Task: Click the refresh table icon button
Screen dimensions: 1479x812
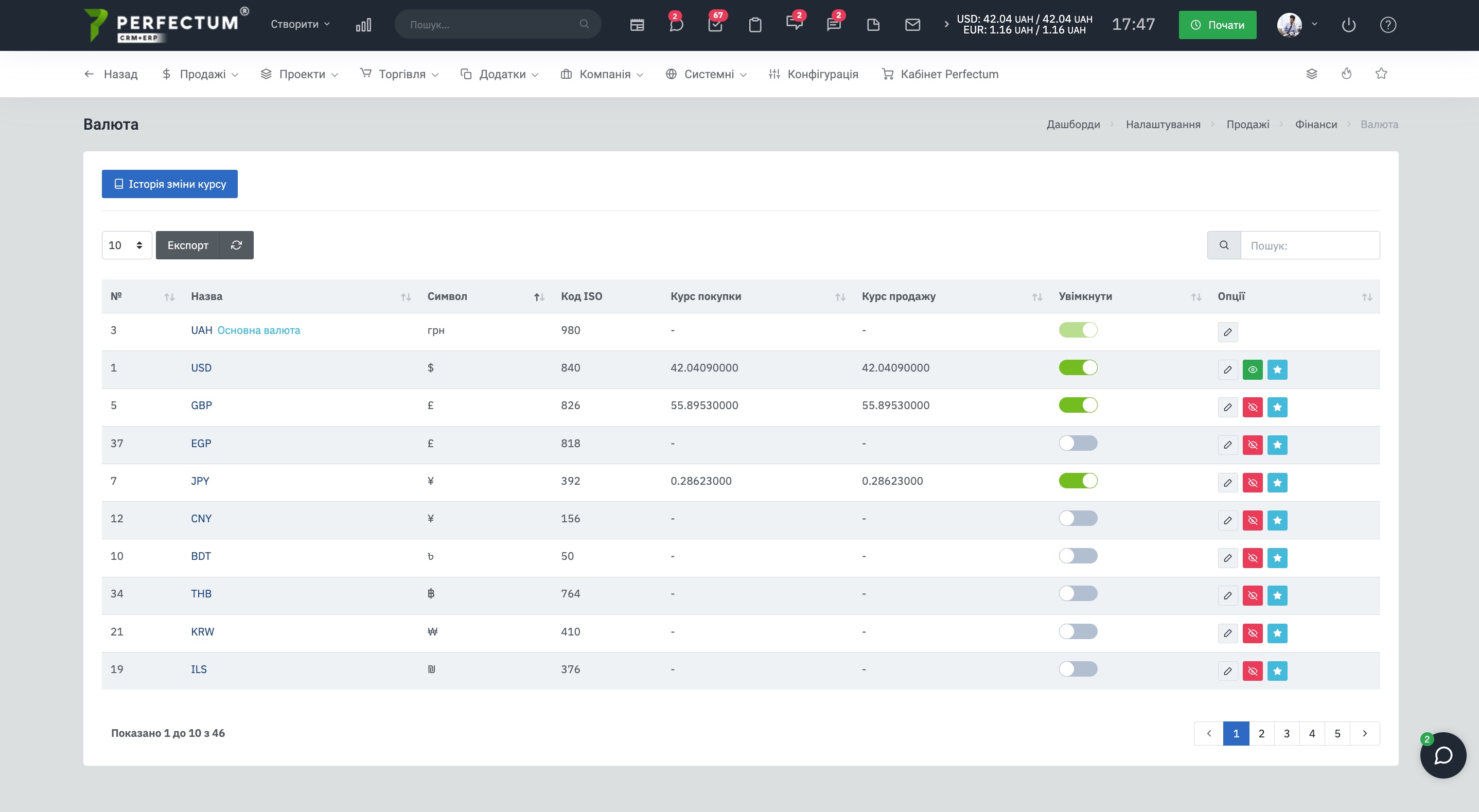Action: [x=236, y=245]
